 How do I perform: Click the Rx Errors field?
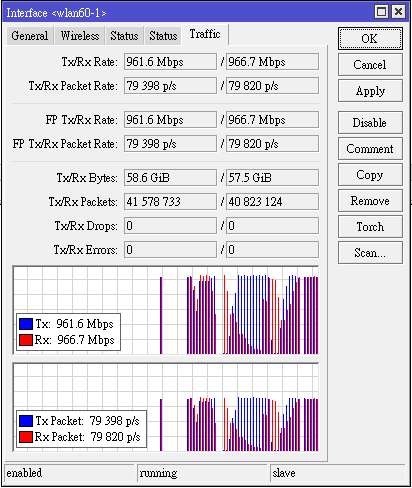coord(272,250)
